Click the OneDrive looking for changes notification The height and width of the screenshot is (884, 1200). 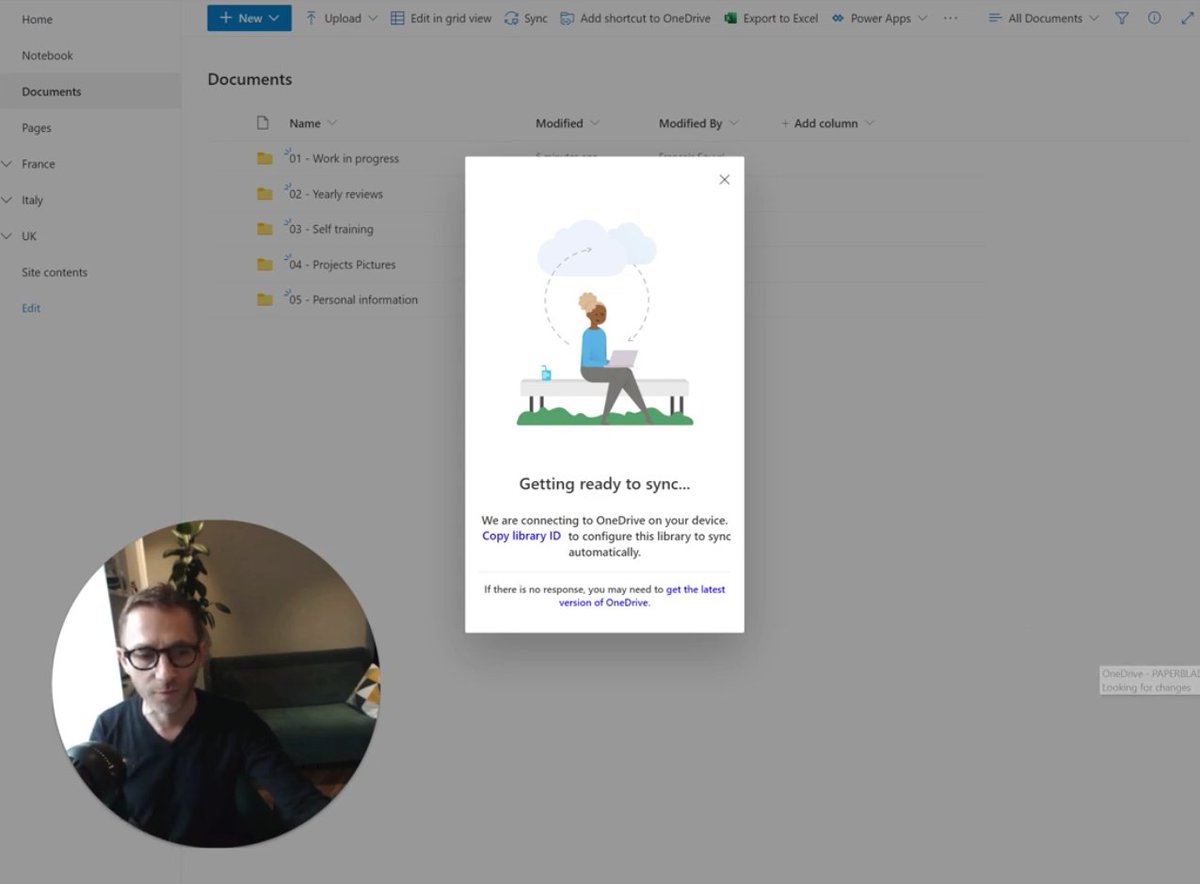coord(1148,682)
